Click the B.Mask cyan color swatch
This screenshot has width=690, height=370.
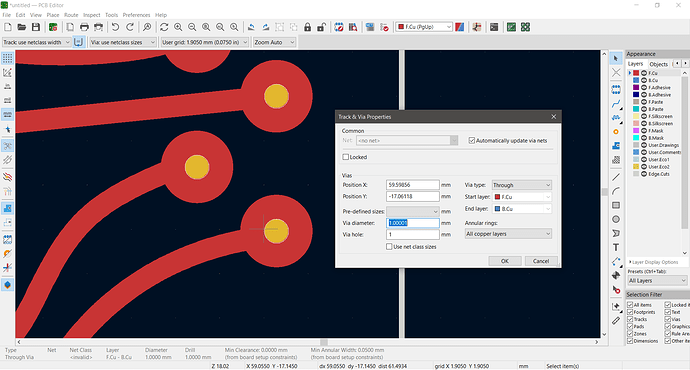[636, 138]
